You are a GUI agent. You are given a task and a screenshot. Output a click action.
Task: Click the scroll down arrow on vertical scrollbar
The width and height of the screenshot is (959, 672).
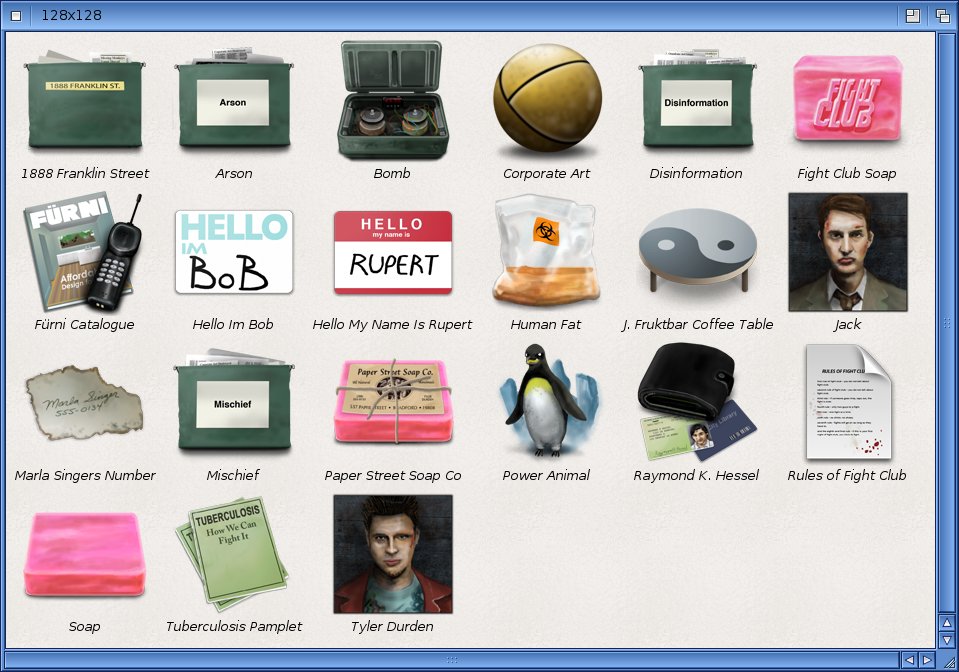click(x=947, y=640)
